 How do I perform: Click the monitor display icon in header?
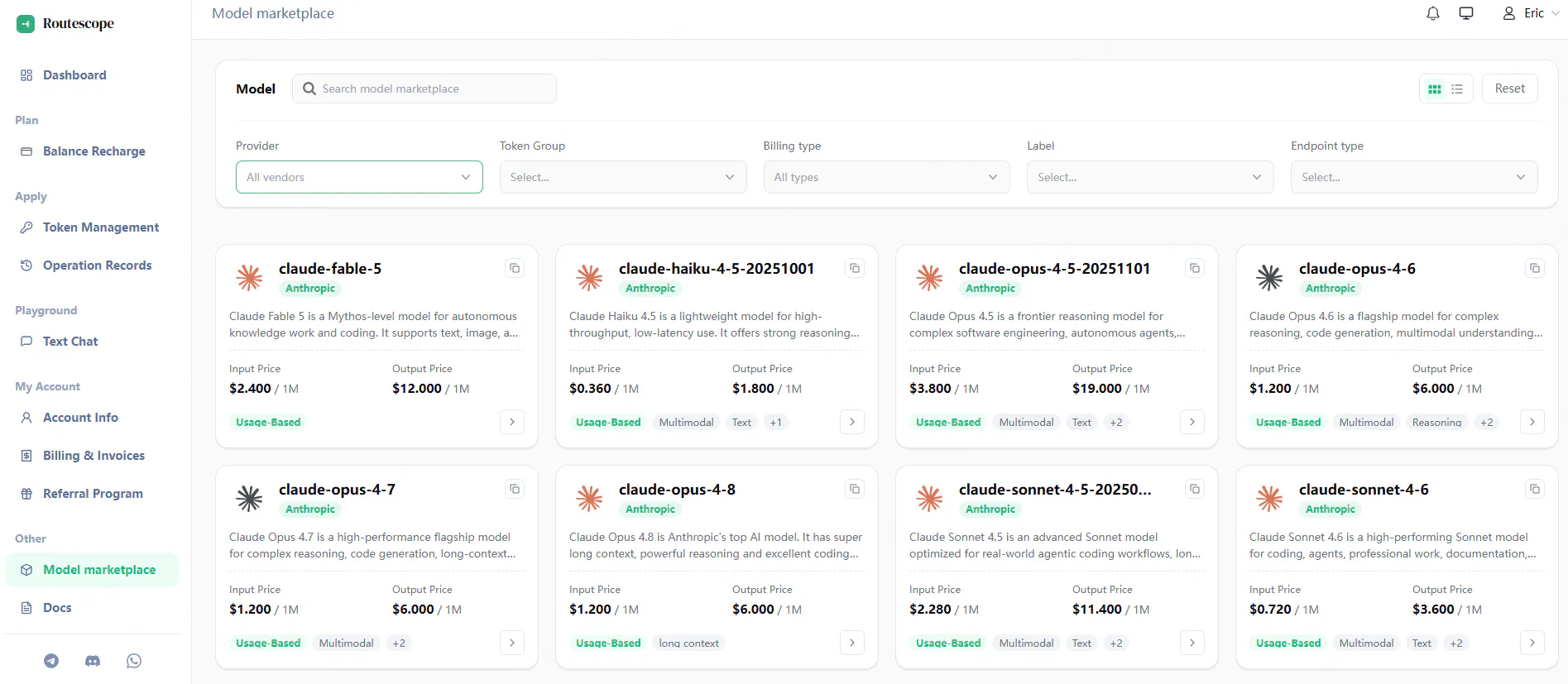[x=1466, y=13]
